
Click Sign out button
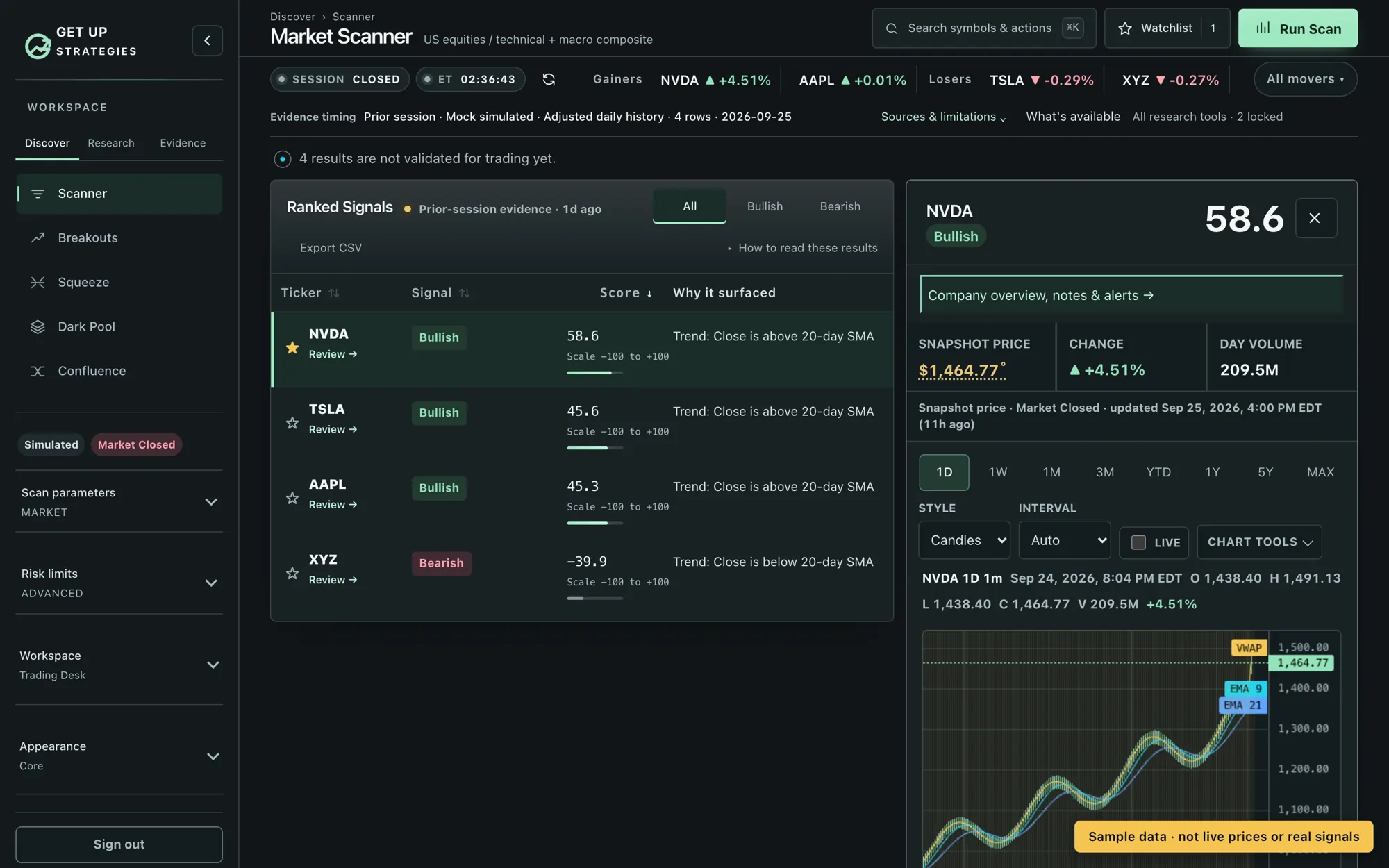point(119,844)
